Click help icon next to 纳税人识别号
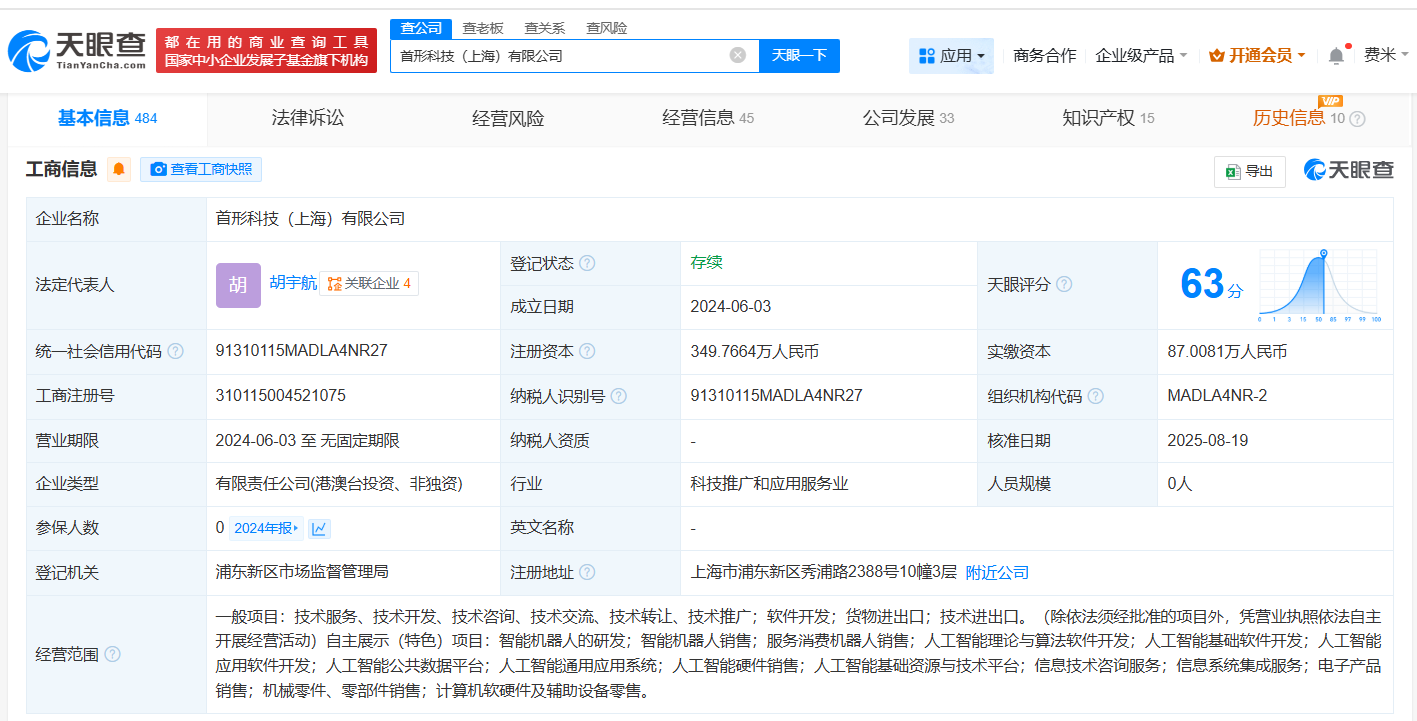Image resolution: width=1417 pixels, height=721 pixels. coord(619,396)
